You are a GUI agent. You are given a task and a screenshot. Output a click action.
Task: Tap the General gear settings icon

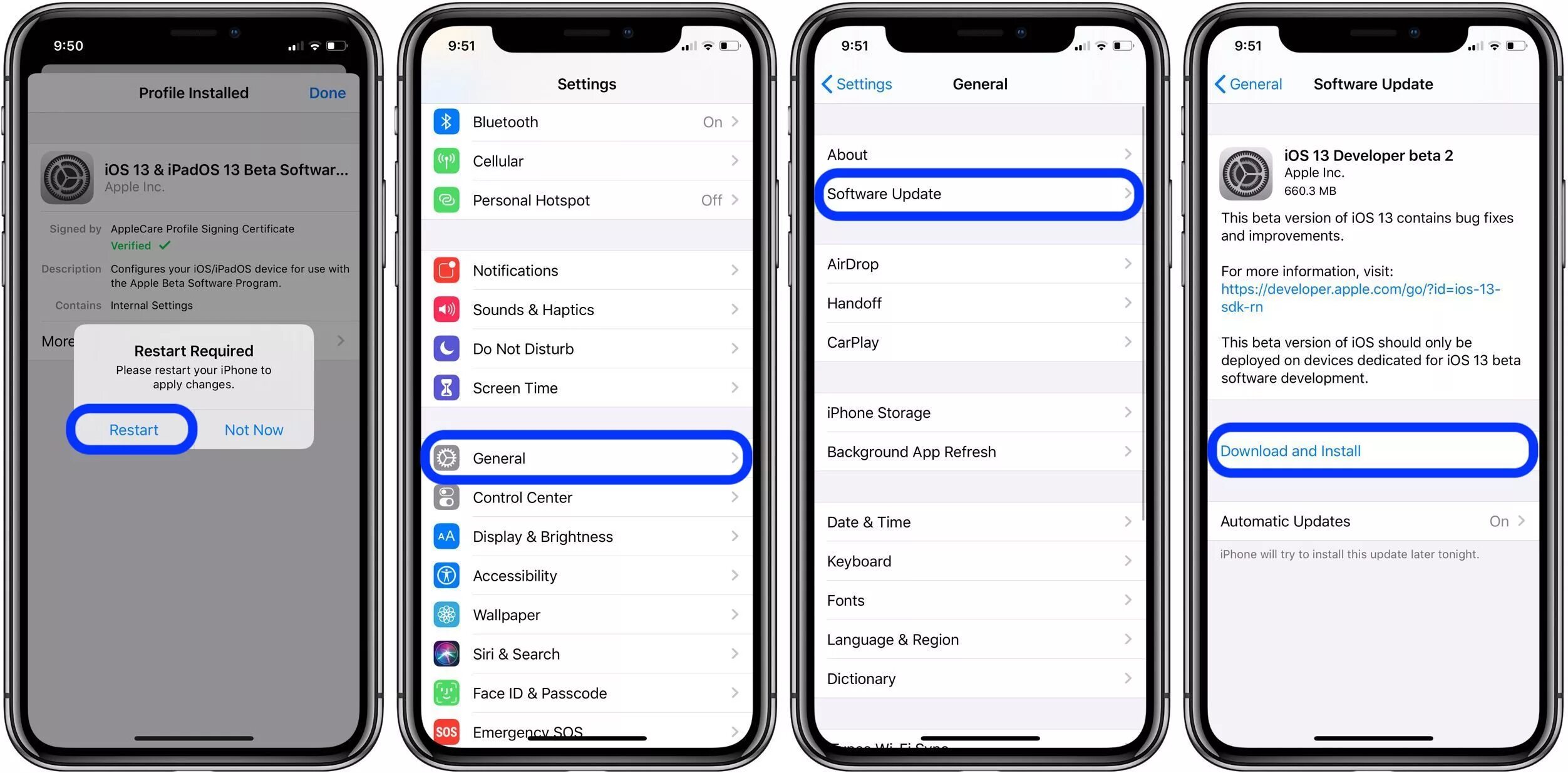point(448,457)
